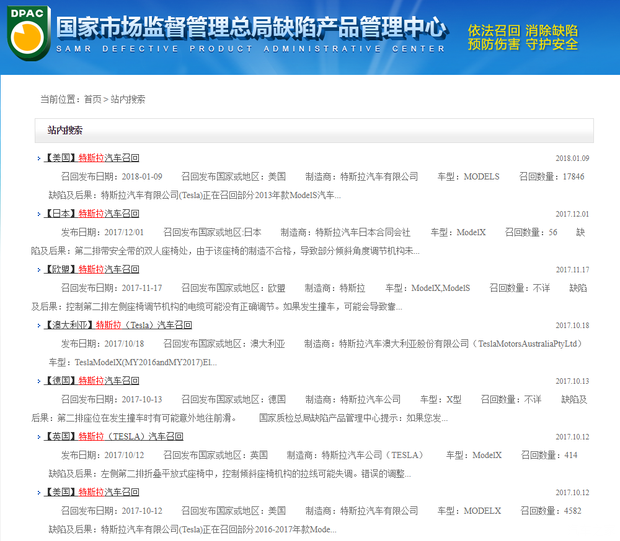Screen dimensions: 620x541
Task: Click the 国家市场监督管理总局缺陷产品管理中心 header title
Action: [250, 27]
